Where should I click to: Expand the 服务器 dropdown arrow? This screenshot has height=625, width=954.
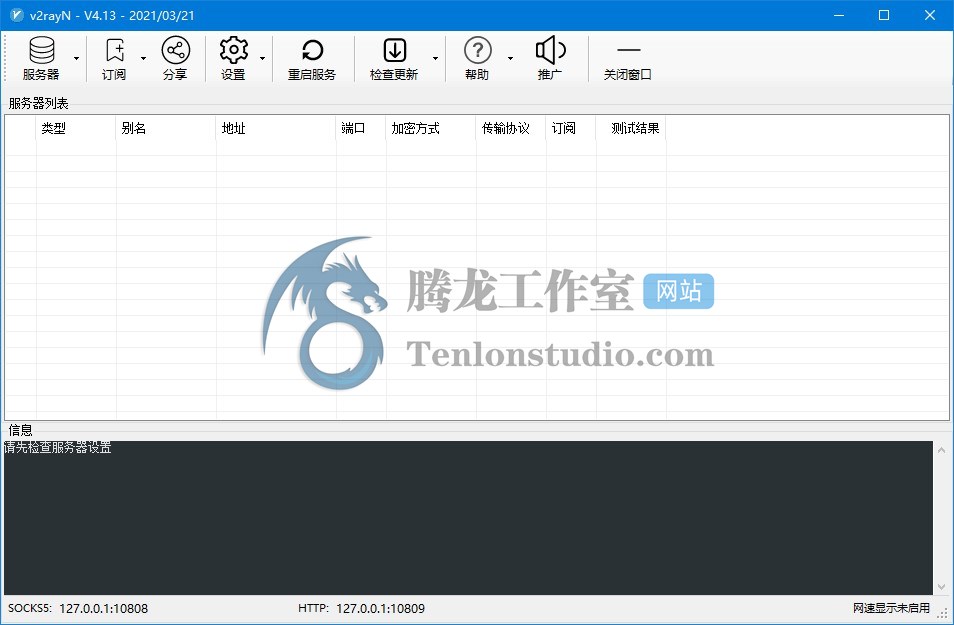pos(77,58)
